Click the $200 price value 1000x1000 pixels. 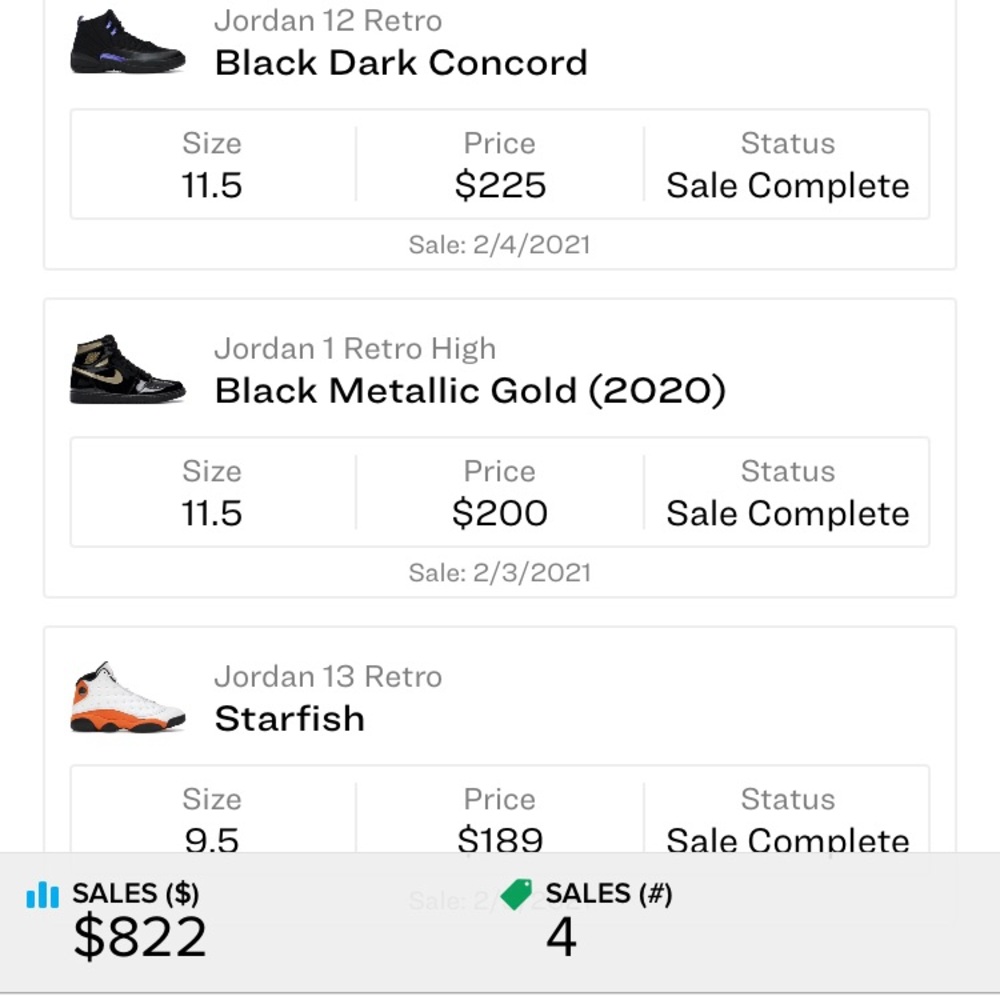(500, 514)
